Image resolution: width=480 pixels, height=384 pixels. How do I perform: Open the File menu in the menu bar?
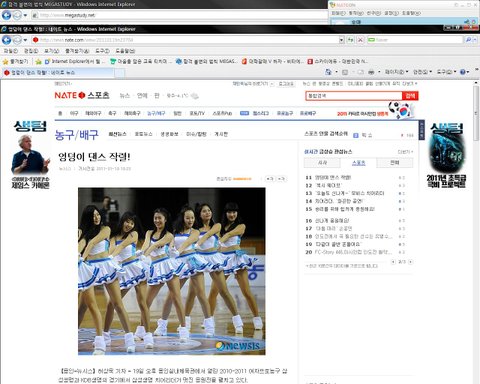pos(11,51)
